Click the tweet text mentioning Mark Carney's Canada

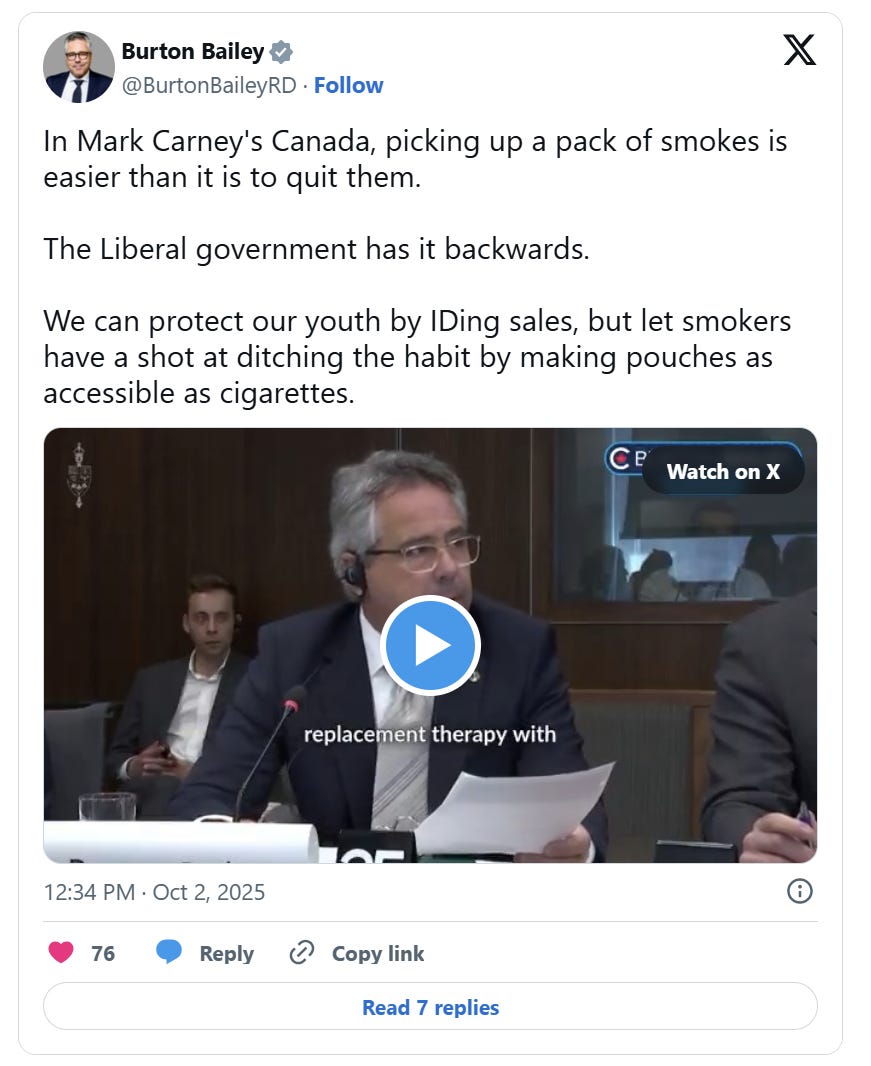pos(415,159)
